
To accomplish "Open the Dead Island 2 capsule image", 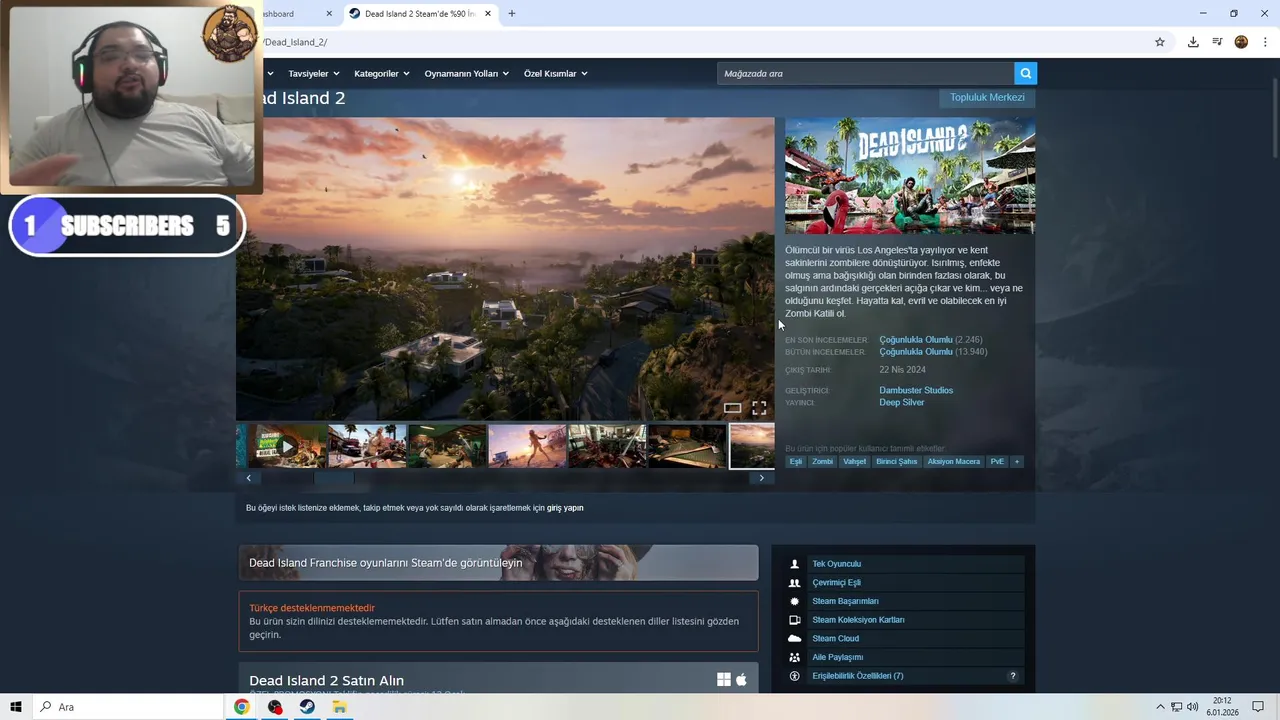I will [910, 176].
